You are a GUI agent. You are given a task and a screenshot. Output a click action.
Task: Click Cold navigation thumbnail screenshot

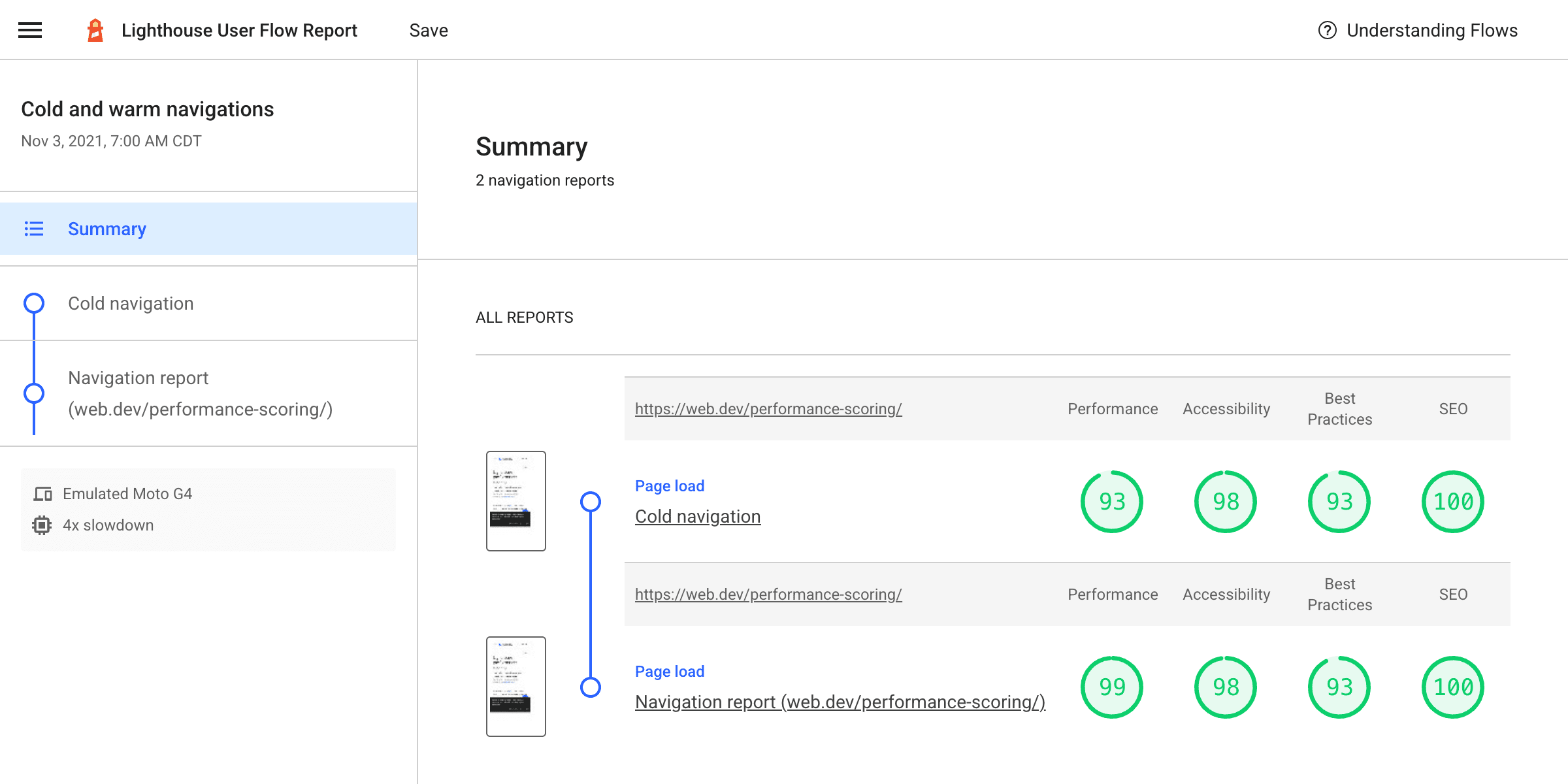click(x=516, y=501)
